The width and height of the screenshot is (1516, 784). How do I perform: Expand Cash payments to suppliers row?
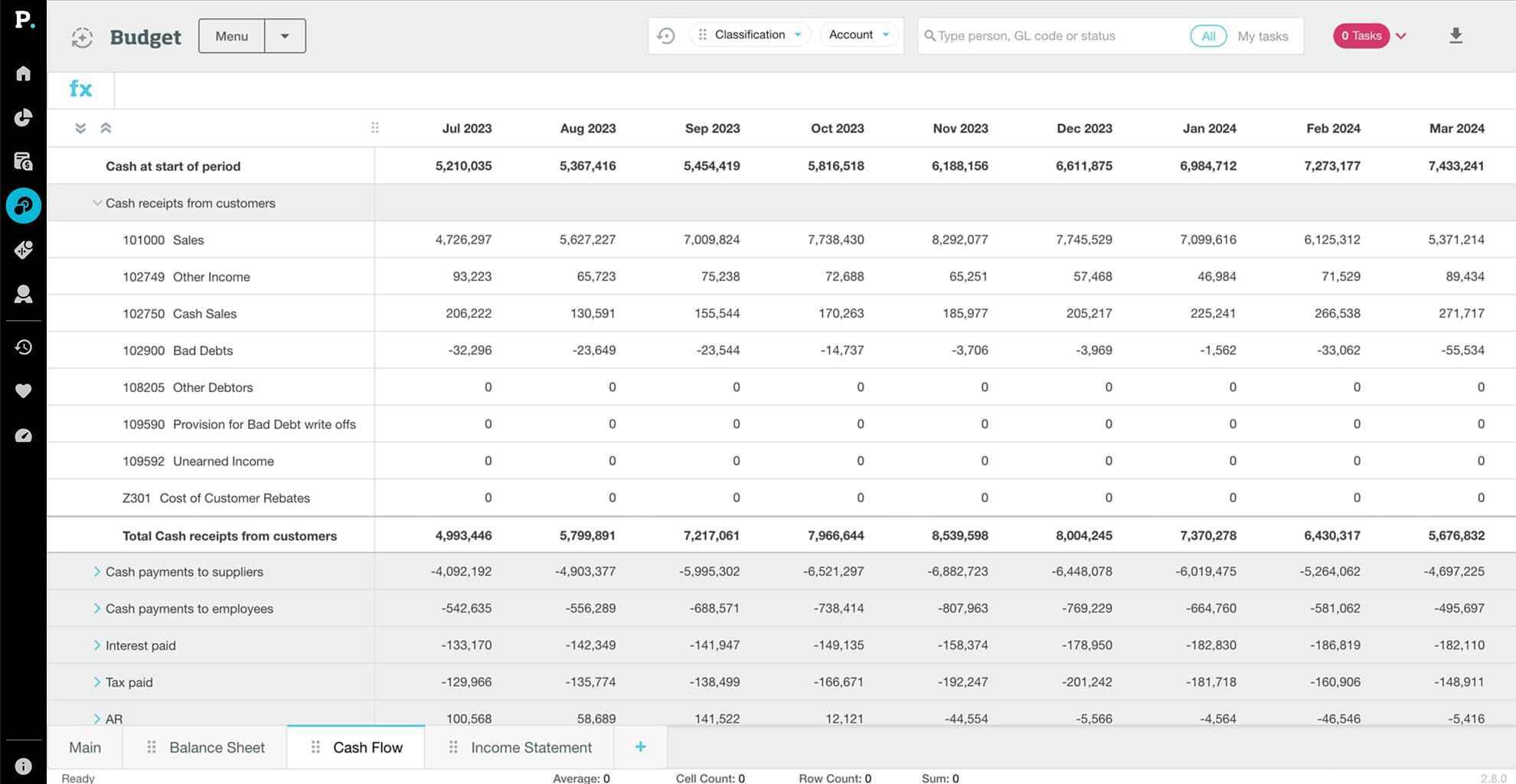pyautogui.click(x=96, y=572)
